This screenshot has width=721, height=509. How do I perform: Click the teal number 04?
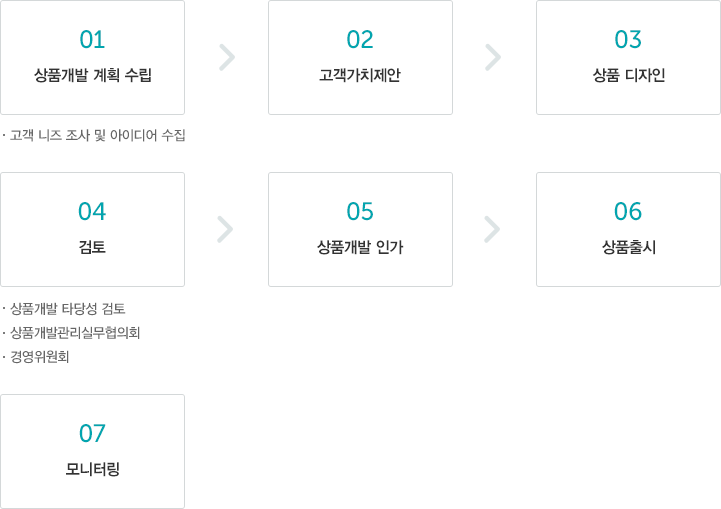click(x=92, y=212)
